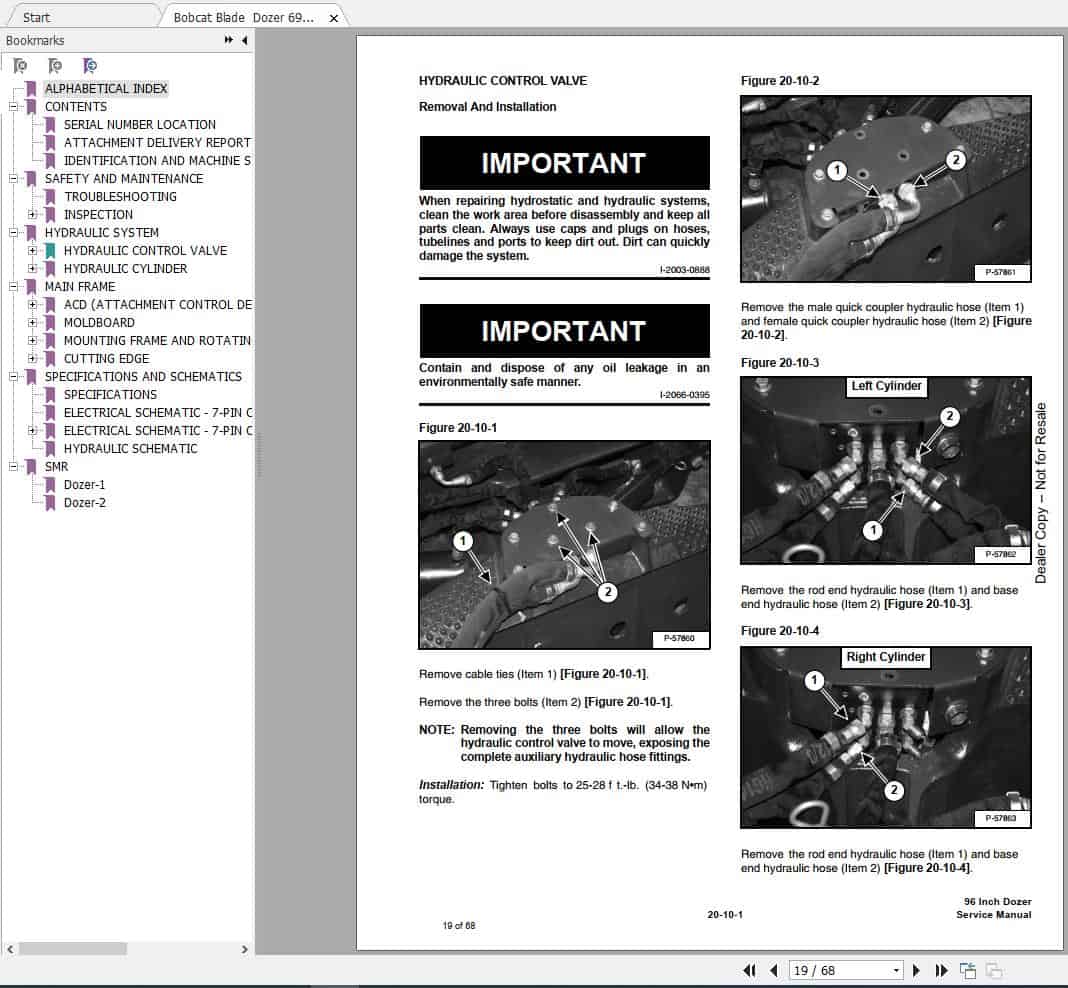Open the HYDRAULIC SCHEMATIC bookmark
The width and height of the screenshot is (1068, 988).
click(x=131, y=449)
